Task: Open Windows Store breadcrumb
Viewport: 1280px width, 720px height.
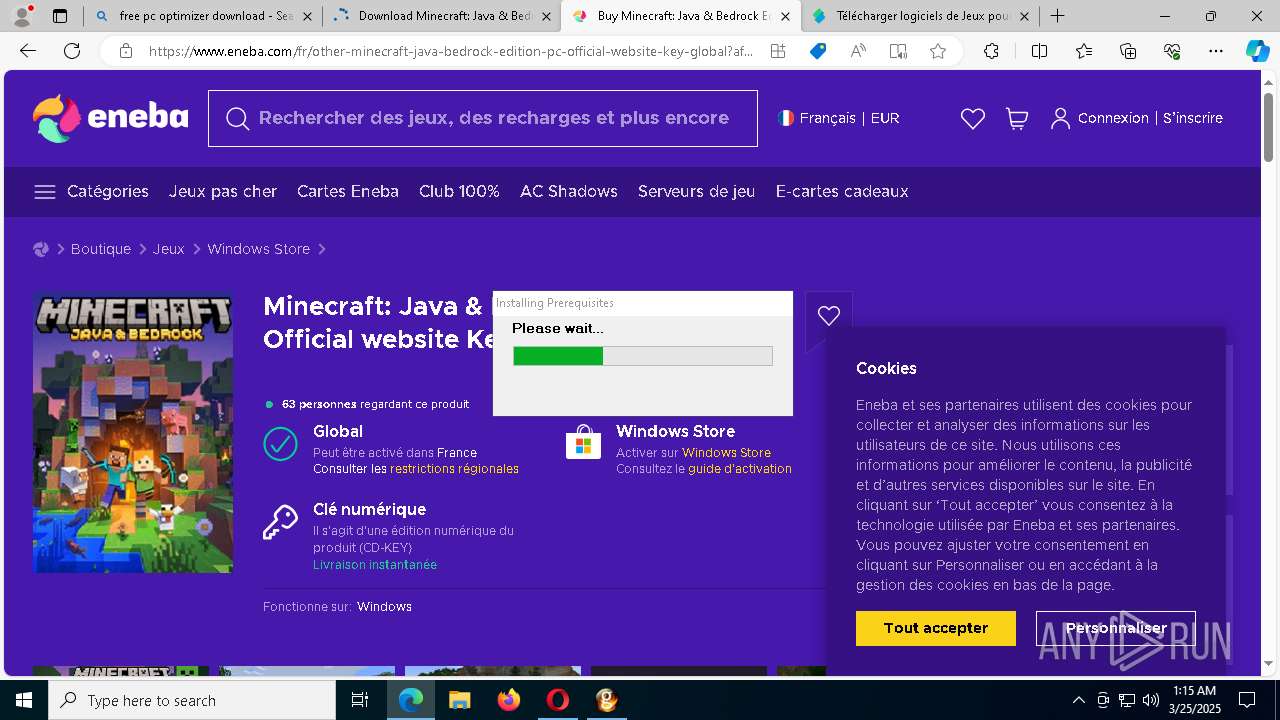Action: click(259, 249)
